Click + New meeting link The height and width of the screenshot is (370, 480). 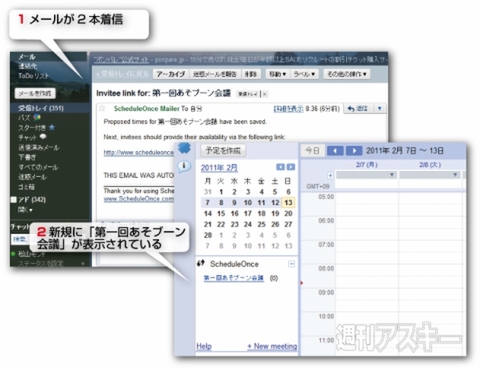272,346
